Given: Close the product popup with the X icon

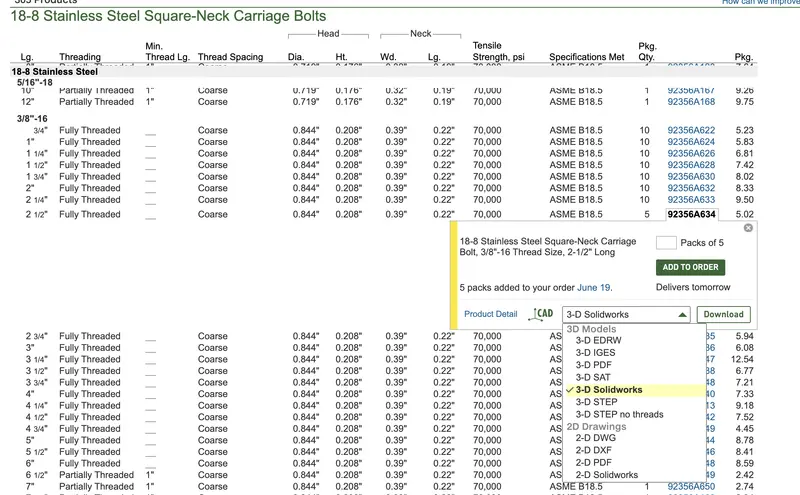Looking at the screenshot, I should point(748,228).
